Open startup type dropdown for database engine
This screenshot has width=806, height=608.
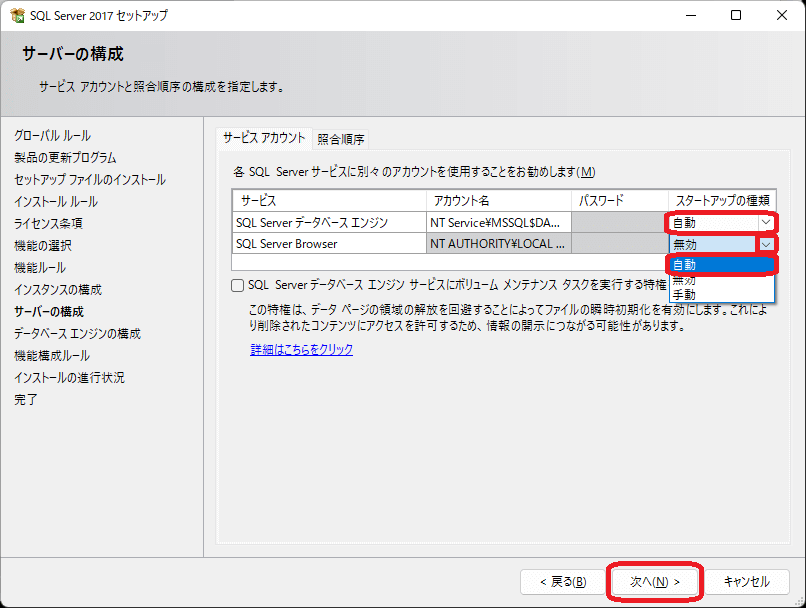coord(765,223)
